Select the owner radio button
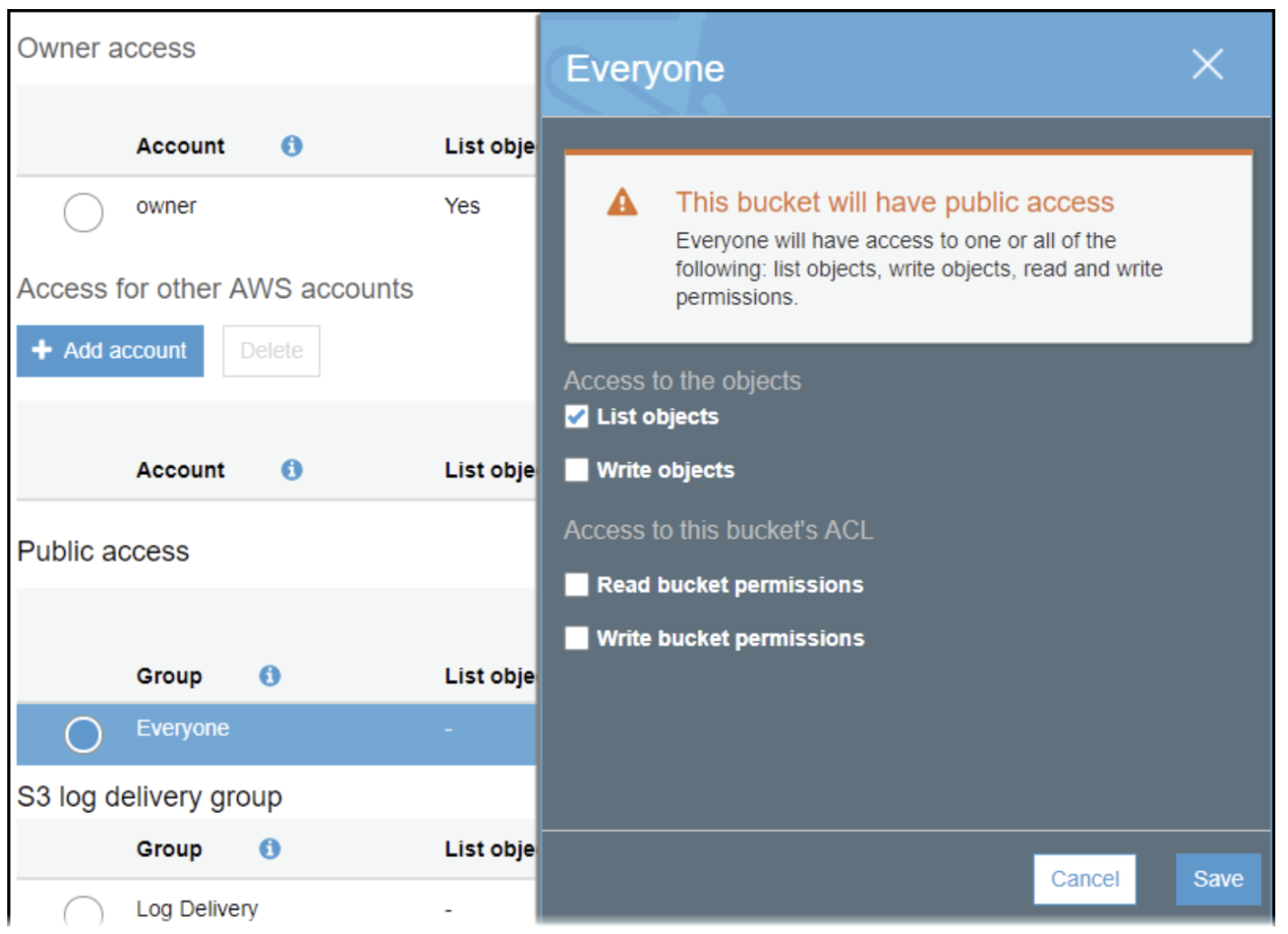This screenshot has height=934, width=1288. [x=84, y=213]
